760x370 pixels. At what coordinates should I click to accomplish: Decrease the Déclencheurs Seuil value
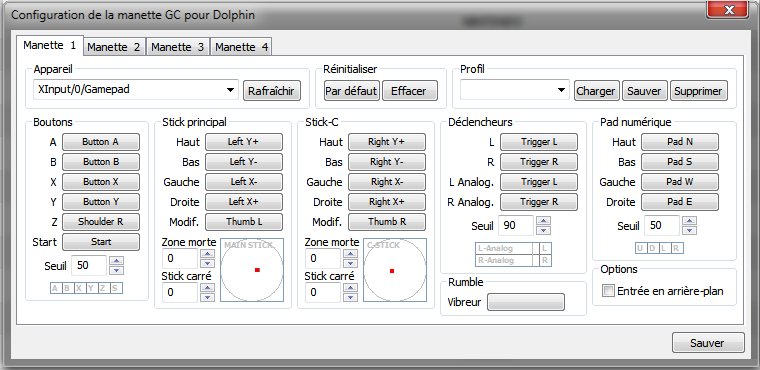pyautogui.click(x=544, y=230)
